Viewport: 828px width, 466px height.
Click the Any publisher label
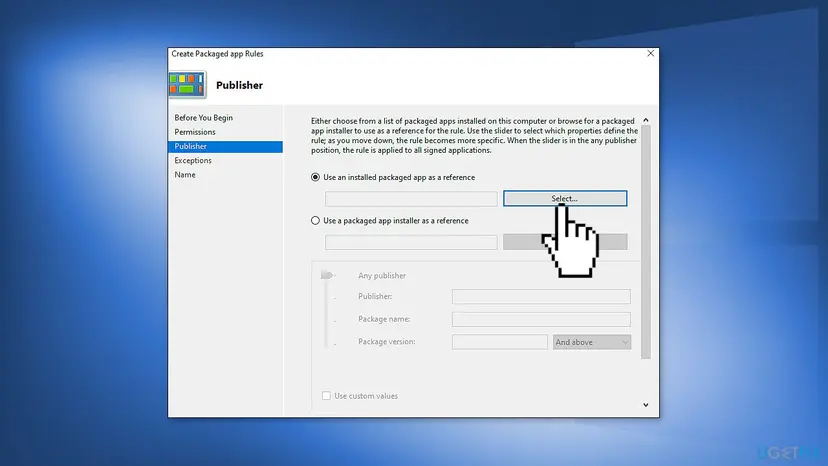point(382,275)
